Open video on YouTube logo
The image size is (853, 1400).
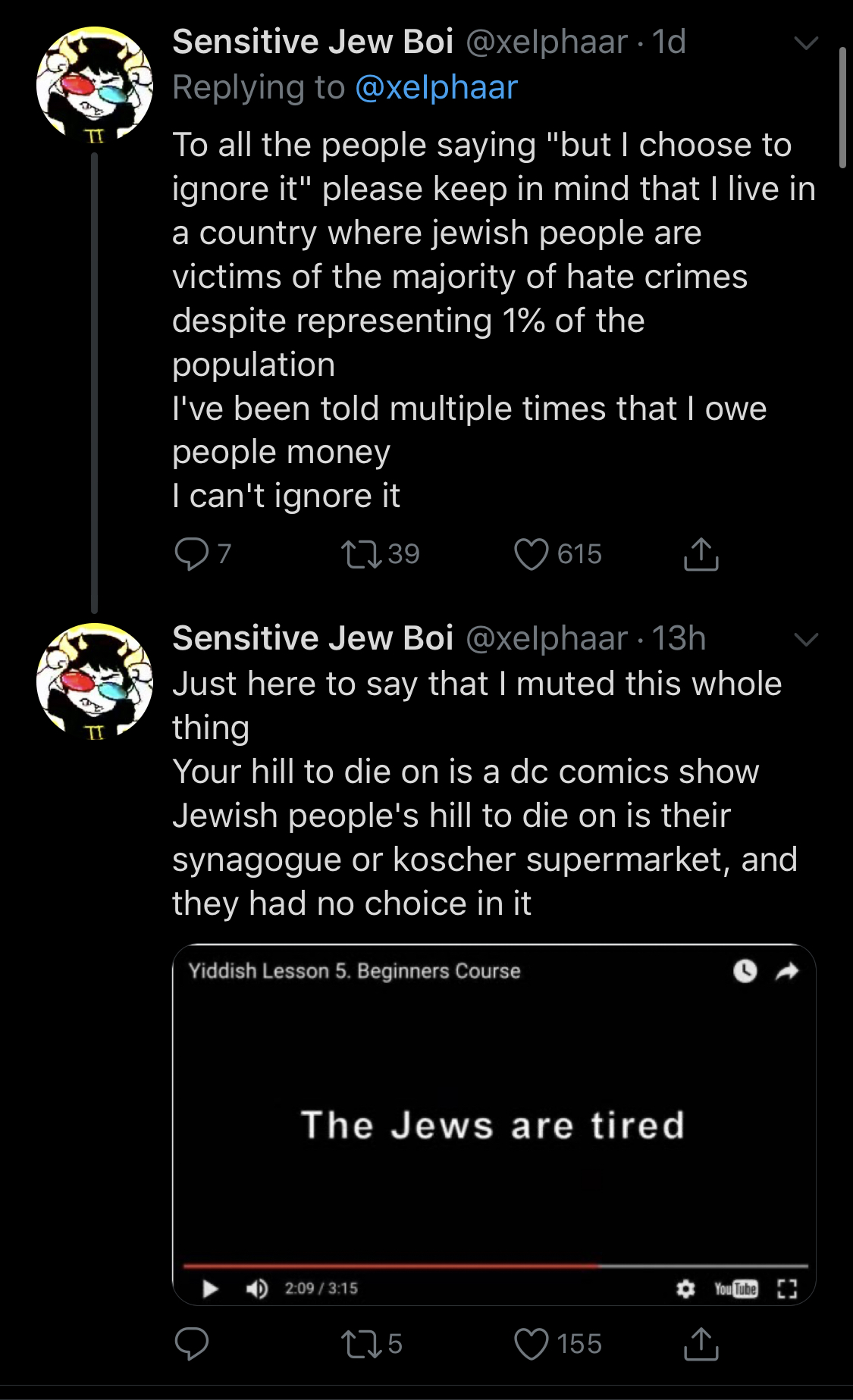(735, 1289)
